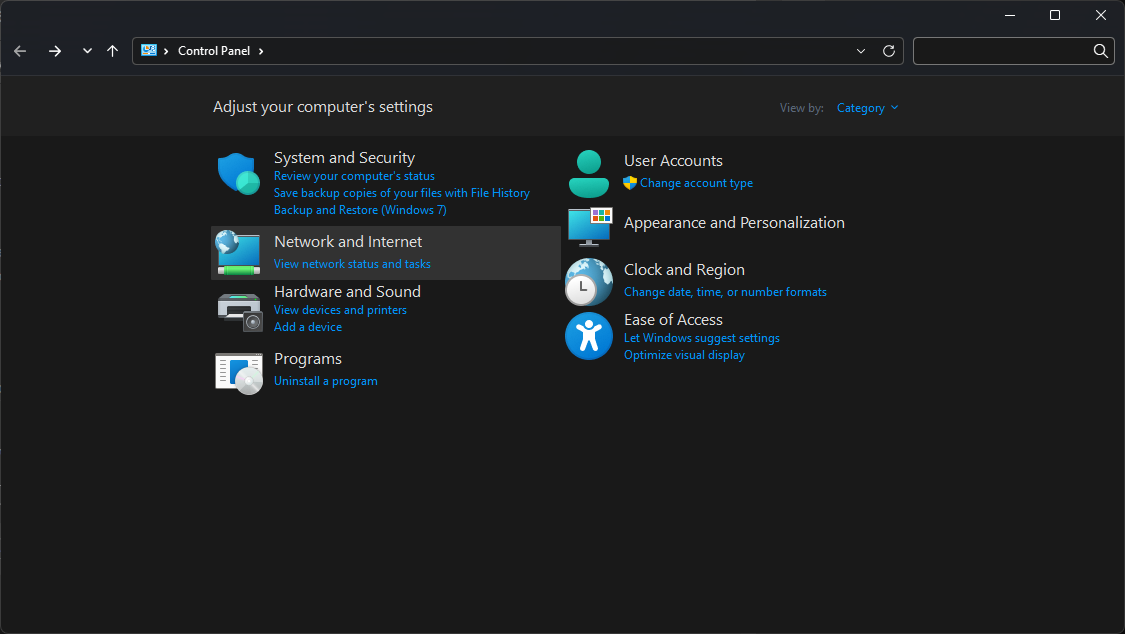This screenshot has width=1125, height=634.
Task: Open Network and Internet category heading
Action: coord(348,242)
